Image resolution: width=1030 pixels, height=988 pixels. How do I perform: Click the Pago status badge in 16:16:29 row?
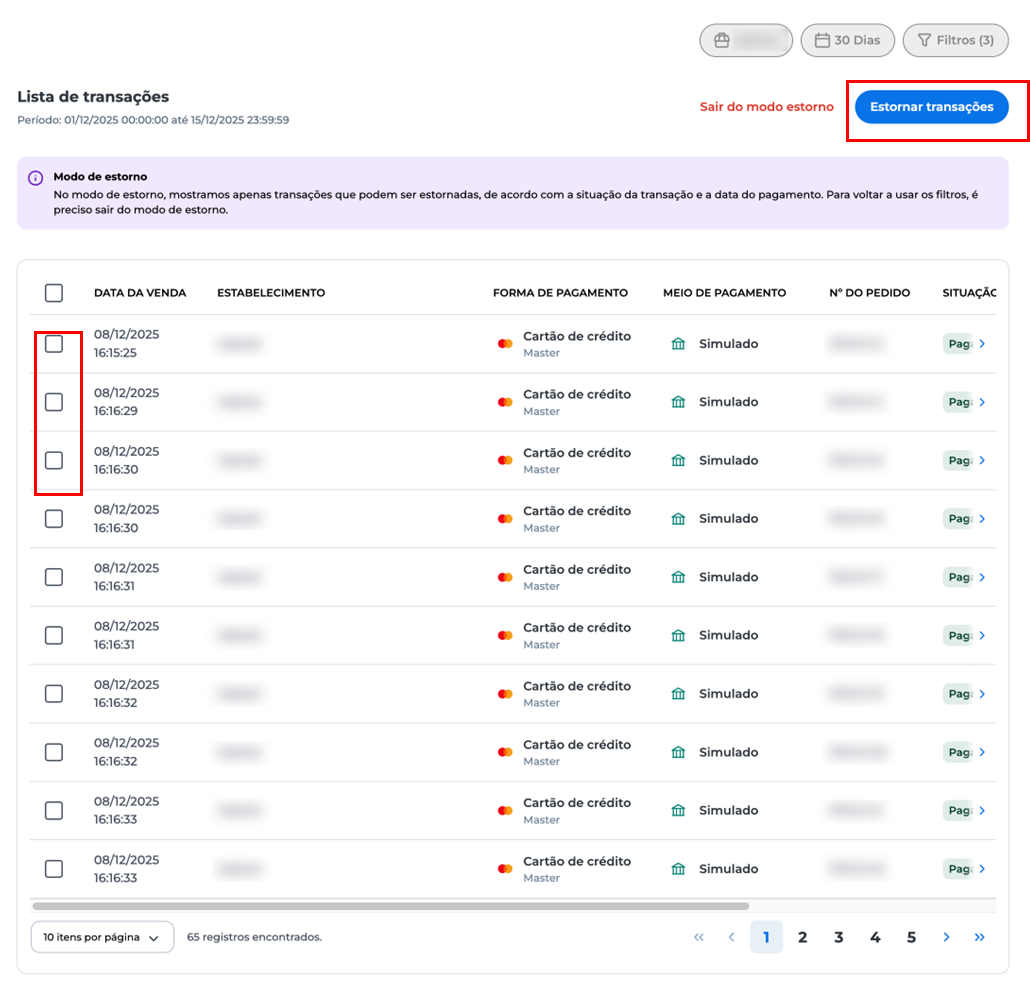pos(958,402)
